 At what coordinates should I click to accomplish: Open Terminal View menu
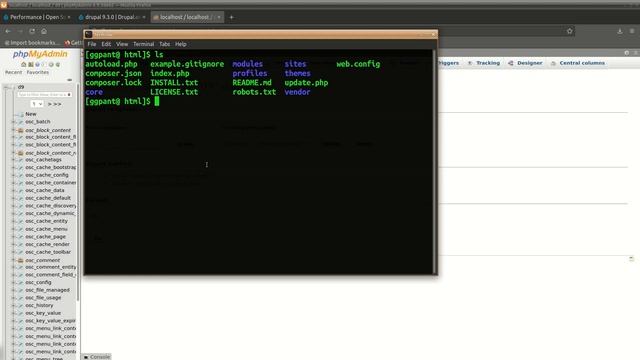(x=122, y=44)
